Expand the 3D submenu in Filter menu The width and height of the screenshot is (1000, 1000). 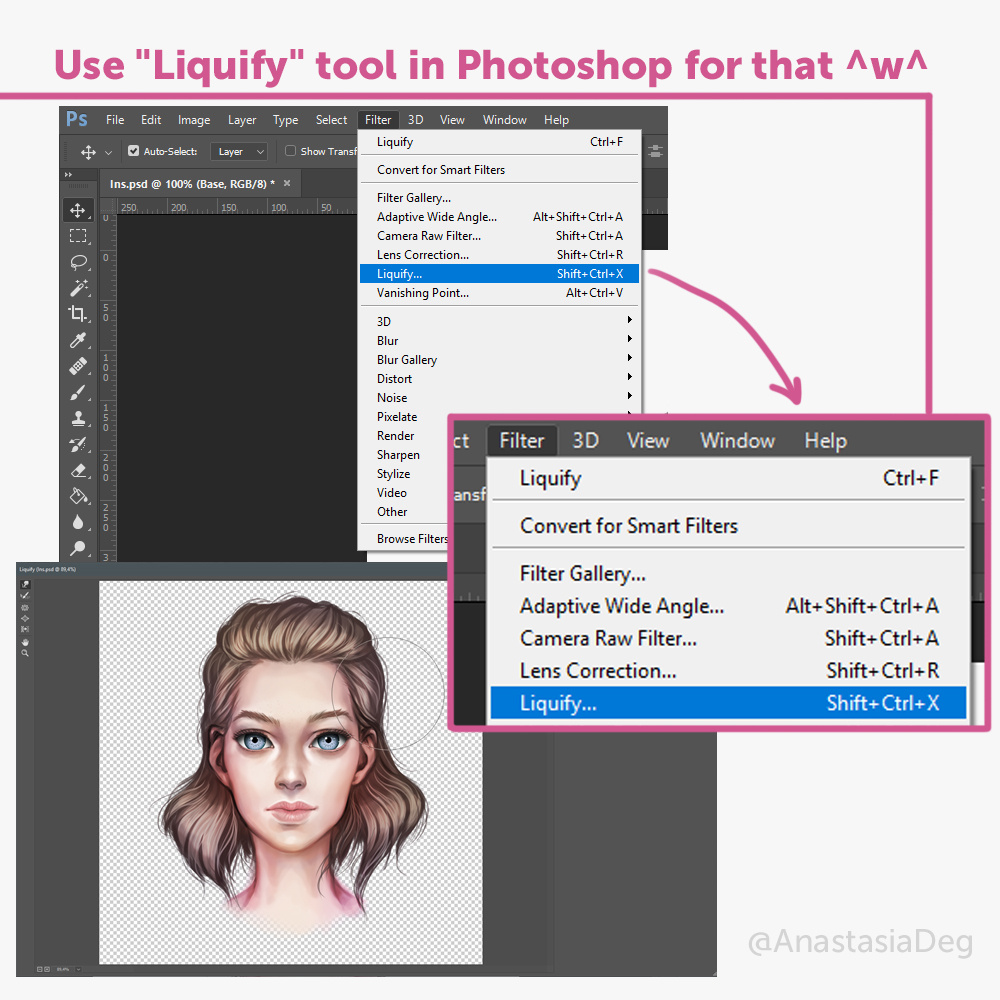[497, 321]
